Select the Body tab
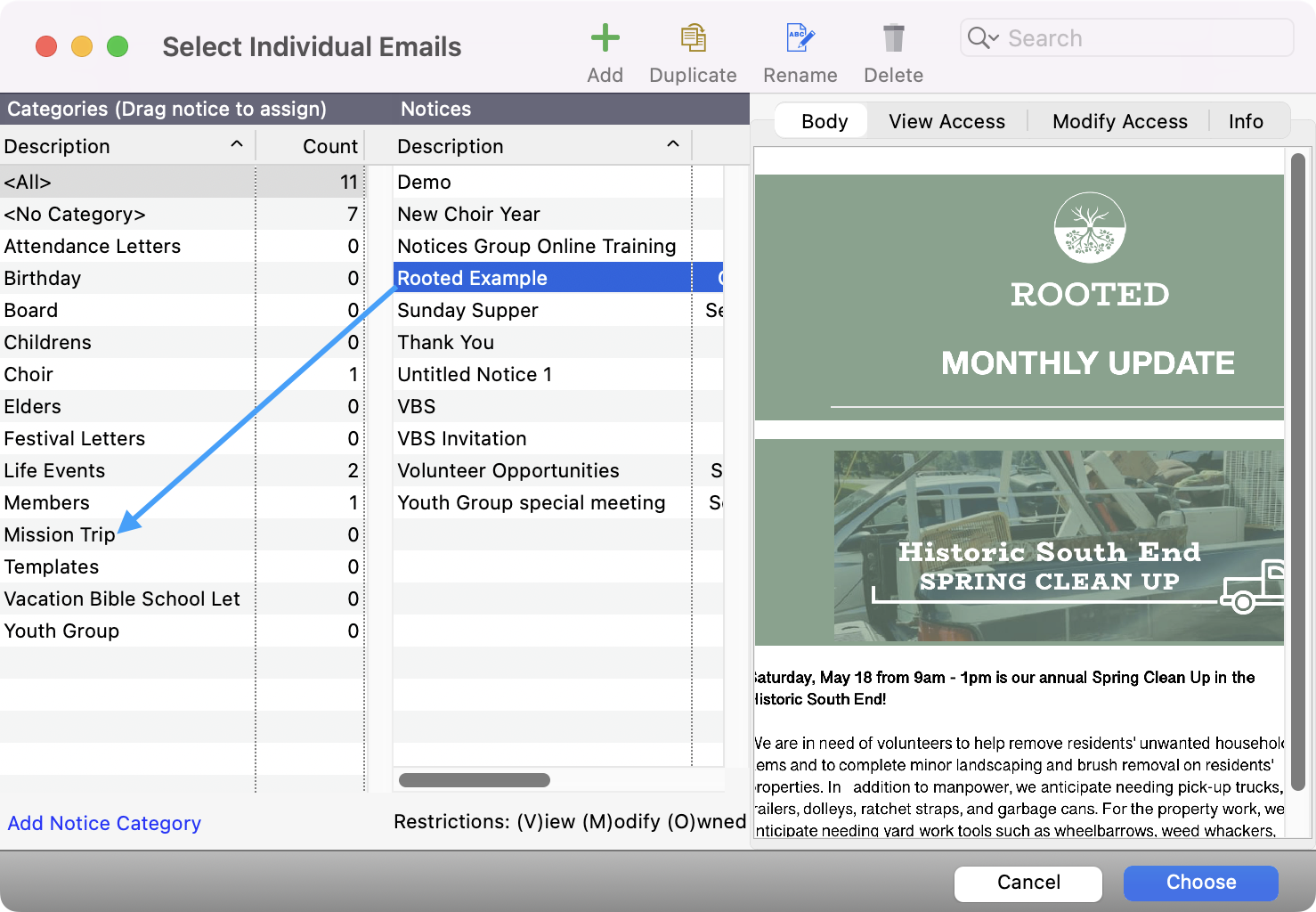Image resolution: width=1316 pixels, height=912 pixels. pyautogui.click(x=821, y=121)
